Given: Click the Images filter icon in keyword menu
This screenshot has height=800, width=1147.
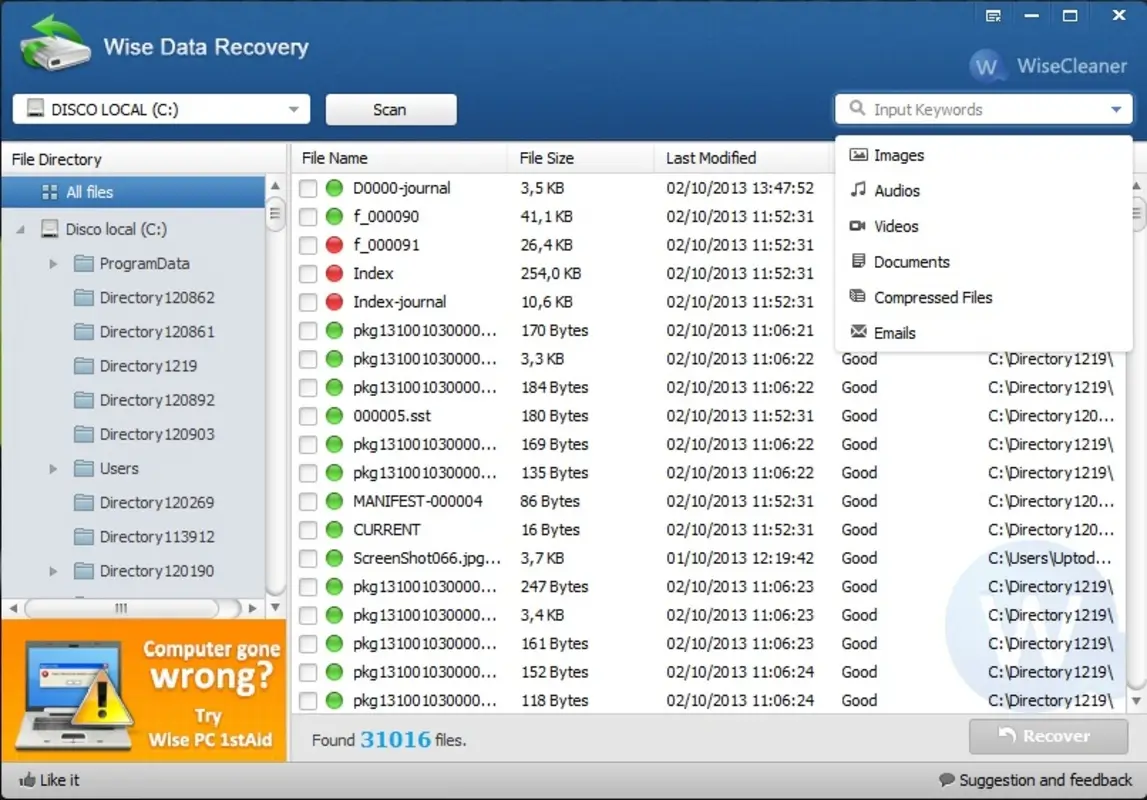Looking at the screenshot, I should pyautogui.click(x=857, y=155).
